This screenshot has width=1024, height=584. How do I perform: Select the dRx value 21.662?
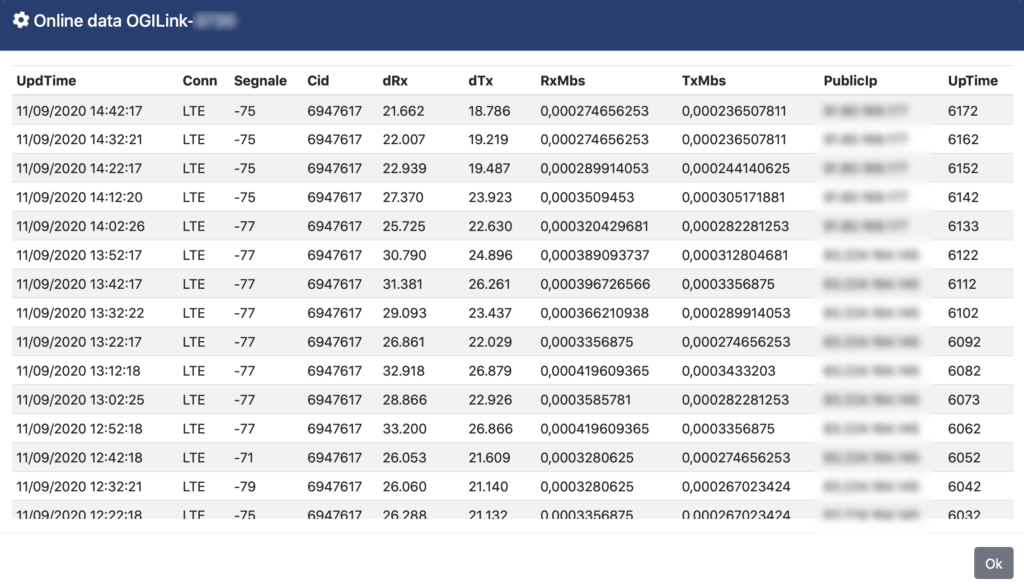(x=404, y=111)
